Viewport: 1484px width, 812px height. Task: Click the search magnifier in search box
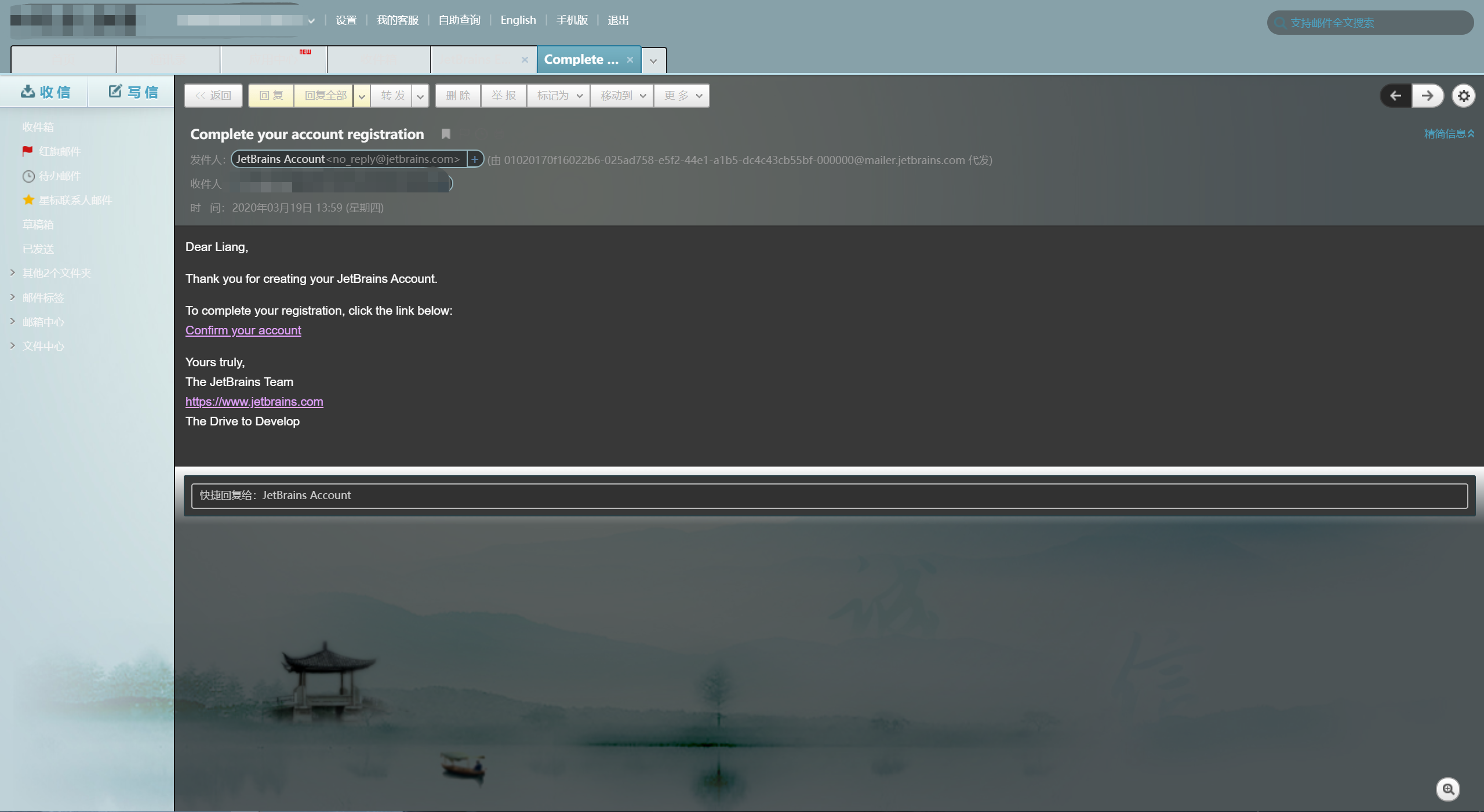[1280, 23]
